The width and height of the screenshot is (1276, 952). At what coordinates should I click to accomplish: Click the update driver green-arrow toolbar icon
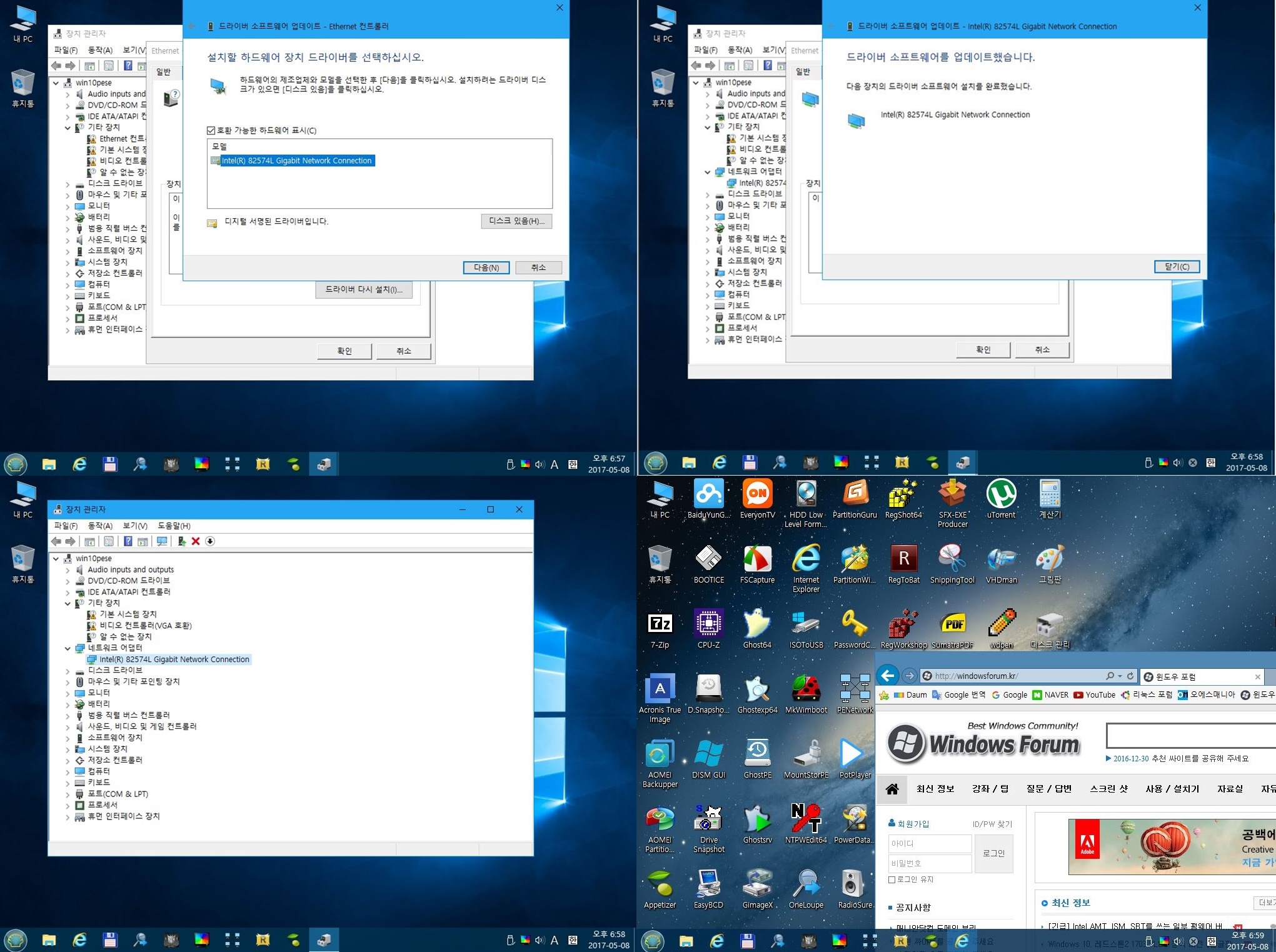[x=181, y=541]
